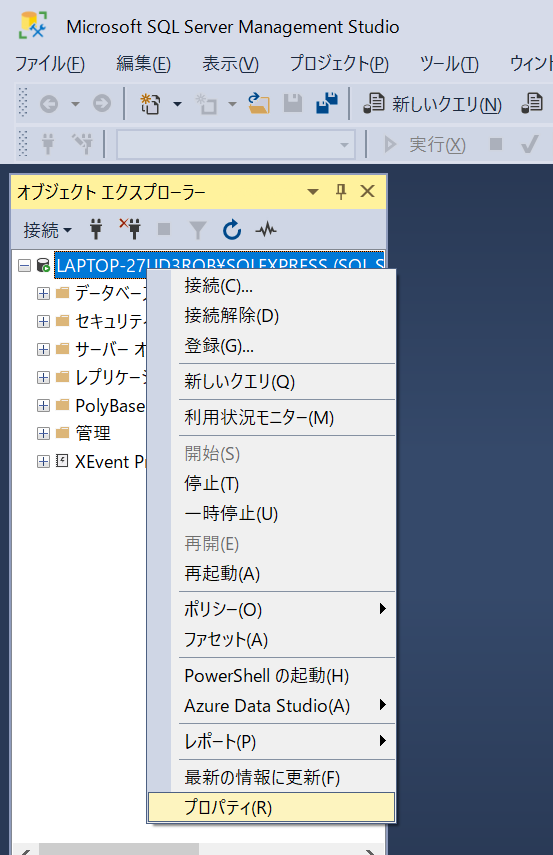Choose PowerShell の起動(H) menu entry
Image resolution: width=553 pixels, height=855 pixels.
[272, 676]
